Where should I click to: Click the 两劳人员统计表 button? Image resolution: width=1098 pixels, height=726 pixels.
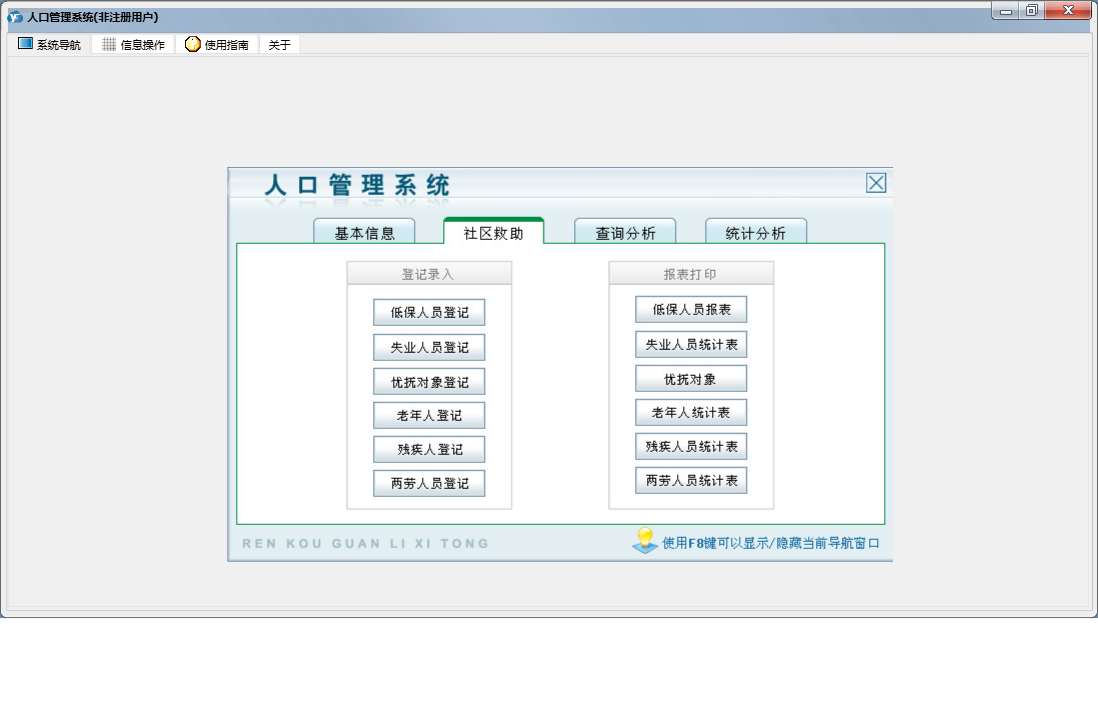click(691, 480)
